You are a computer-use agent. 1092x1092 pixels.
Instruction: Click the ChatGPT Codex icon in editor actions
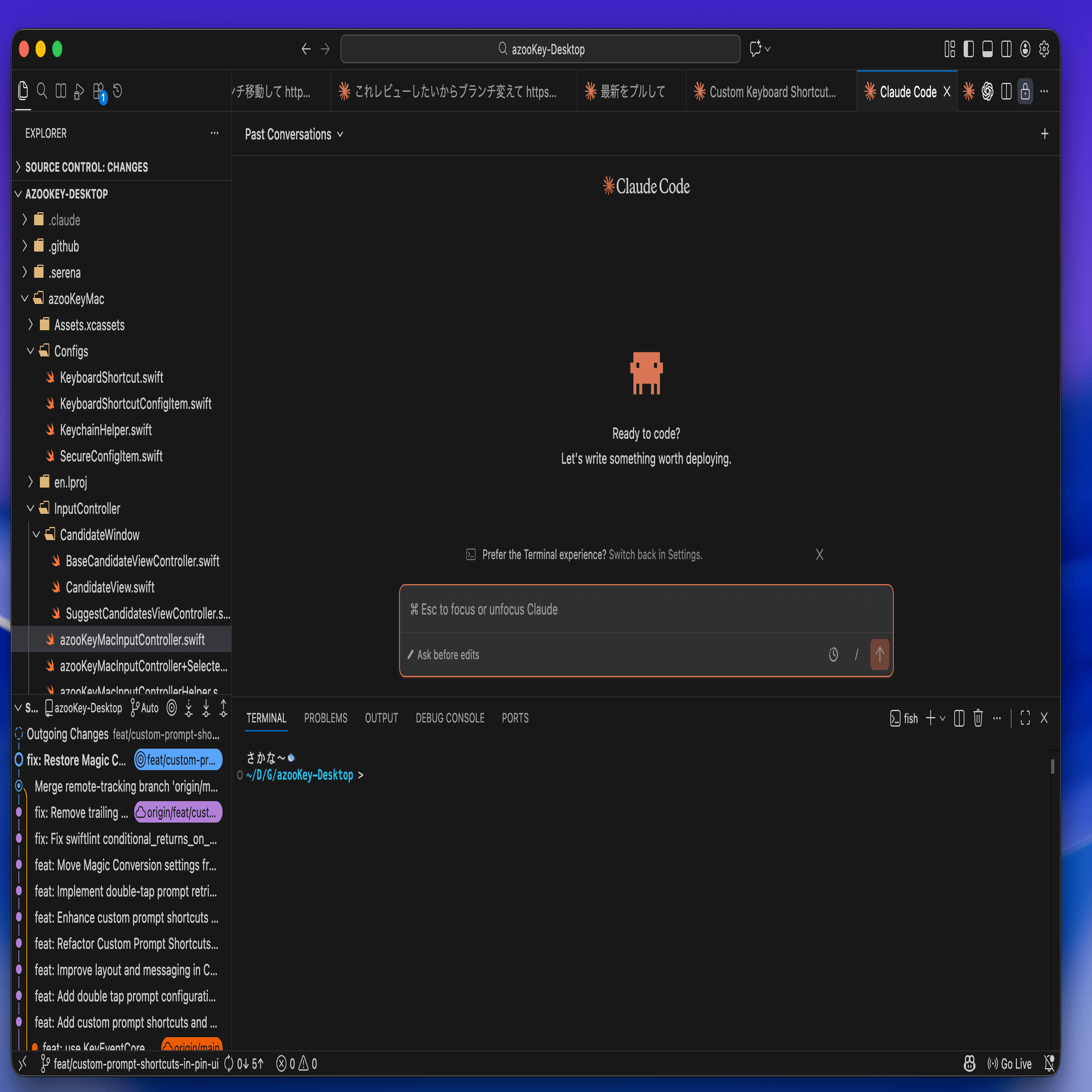(988, 91)
